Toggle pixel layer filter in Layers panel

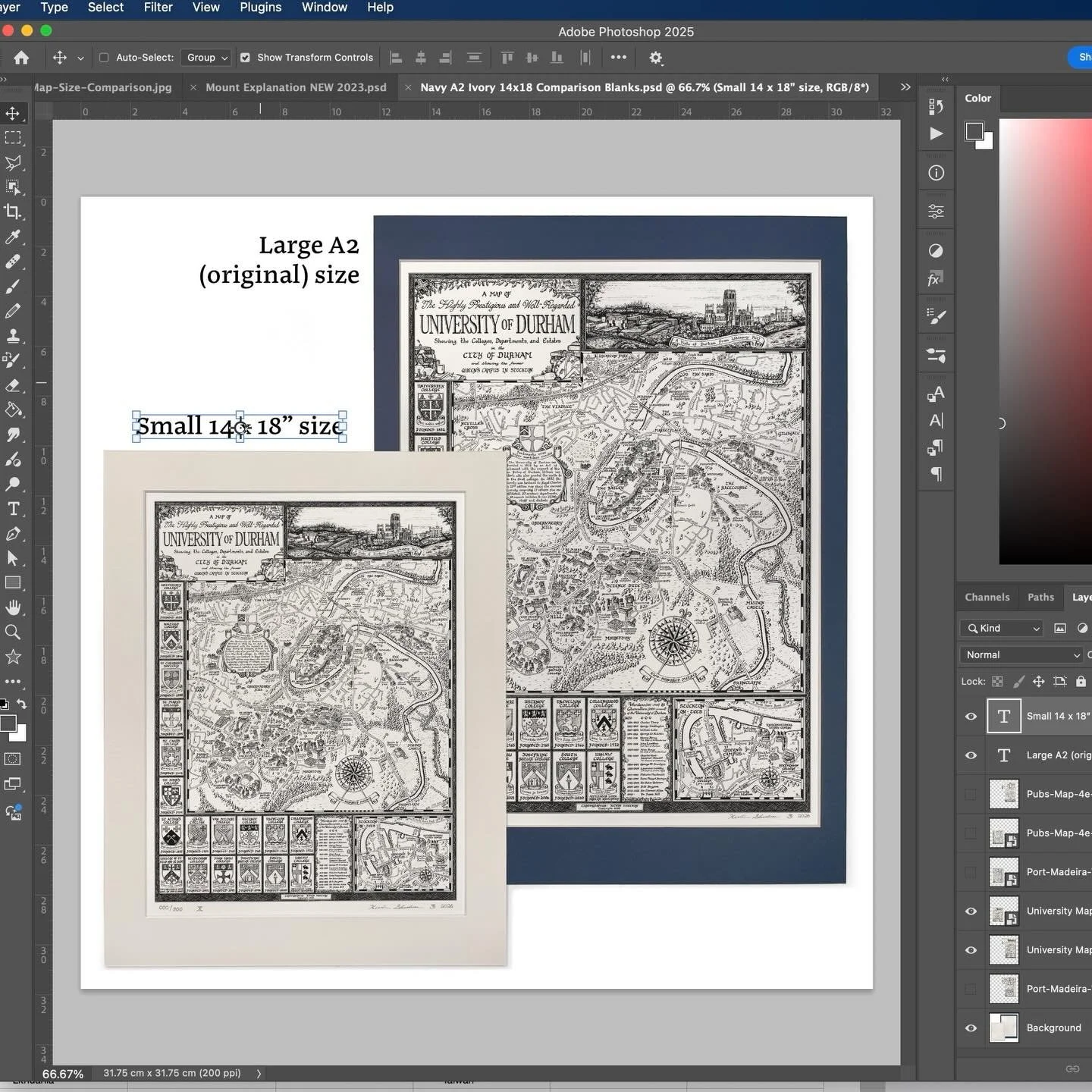1060,628
